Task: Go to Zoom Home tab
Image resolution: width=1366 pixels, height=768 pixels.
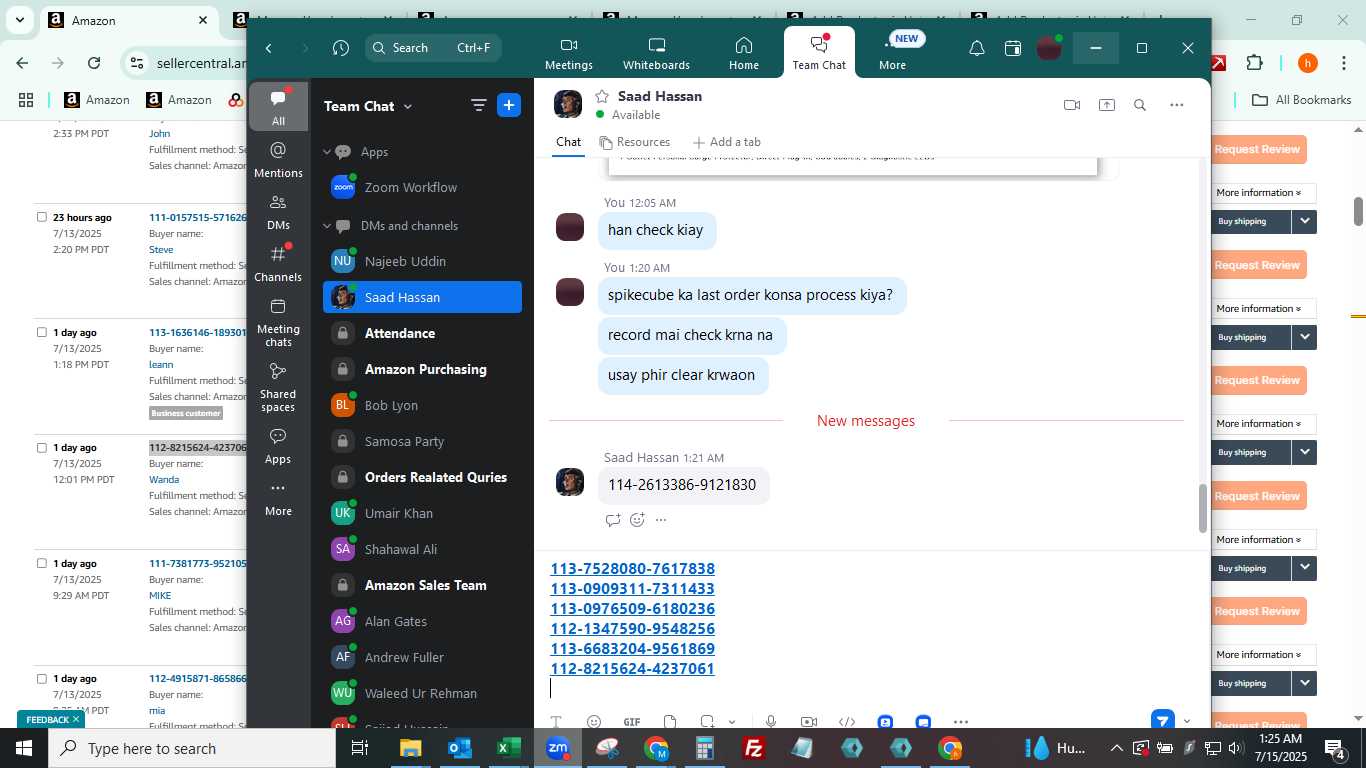Action: click(743, 54)
